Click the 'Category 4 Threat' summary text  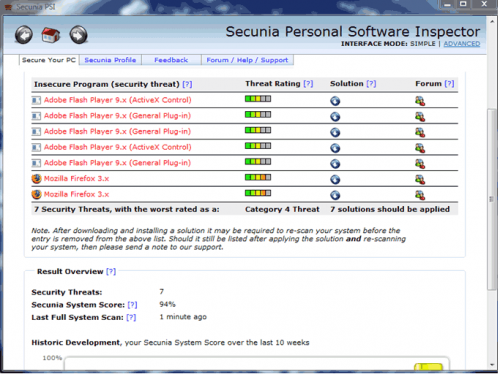pyautogui.click(x=282, y=209)
